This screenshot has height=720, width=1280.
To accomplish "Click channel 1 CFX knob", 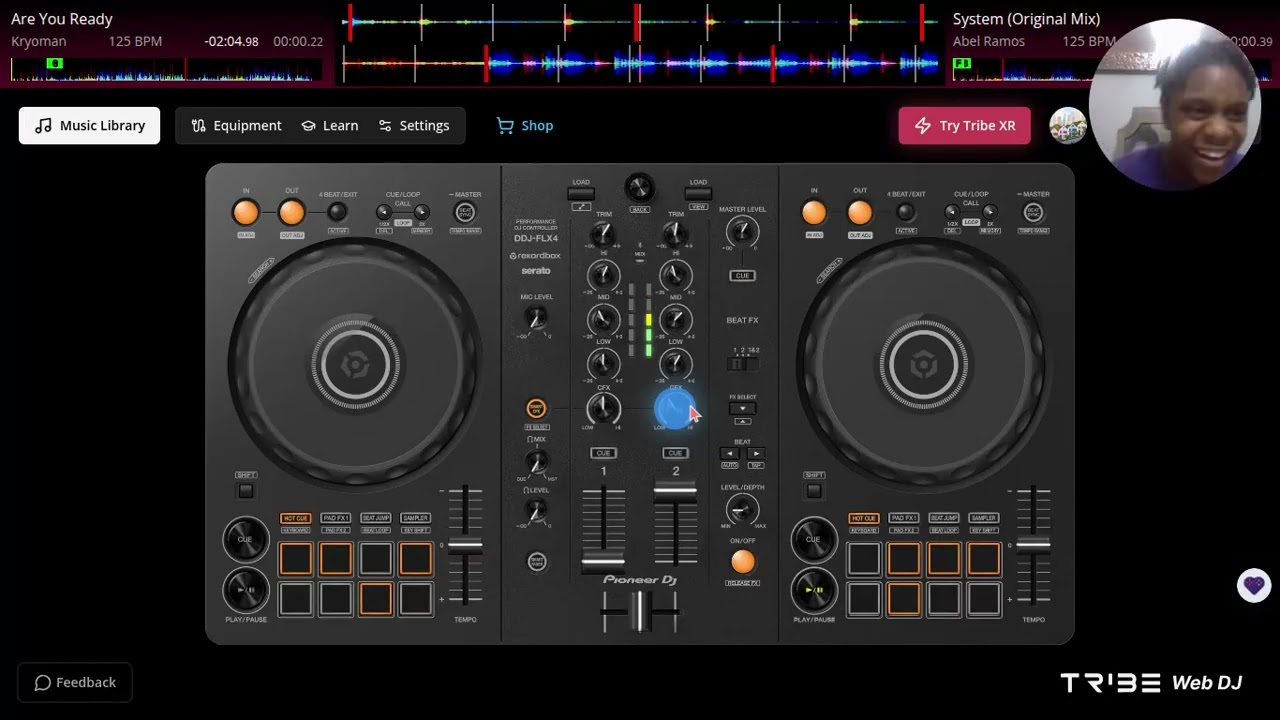I will (603, 408).
